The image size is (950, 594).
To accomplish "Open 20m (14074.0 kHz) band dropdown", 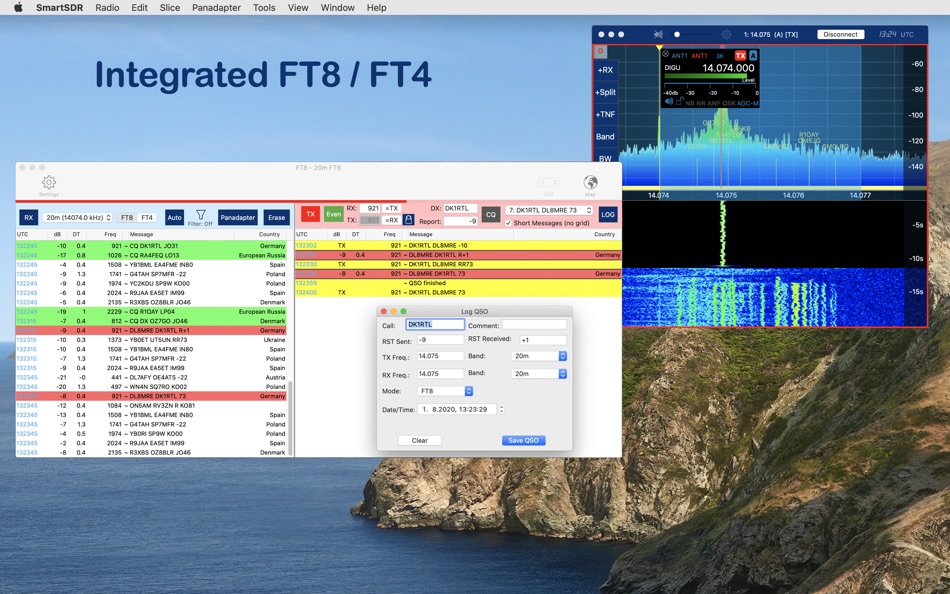I will 78,217.
